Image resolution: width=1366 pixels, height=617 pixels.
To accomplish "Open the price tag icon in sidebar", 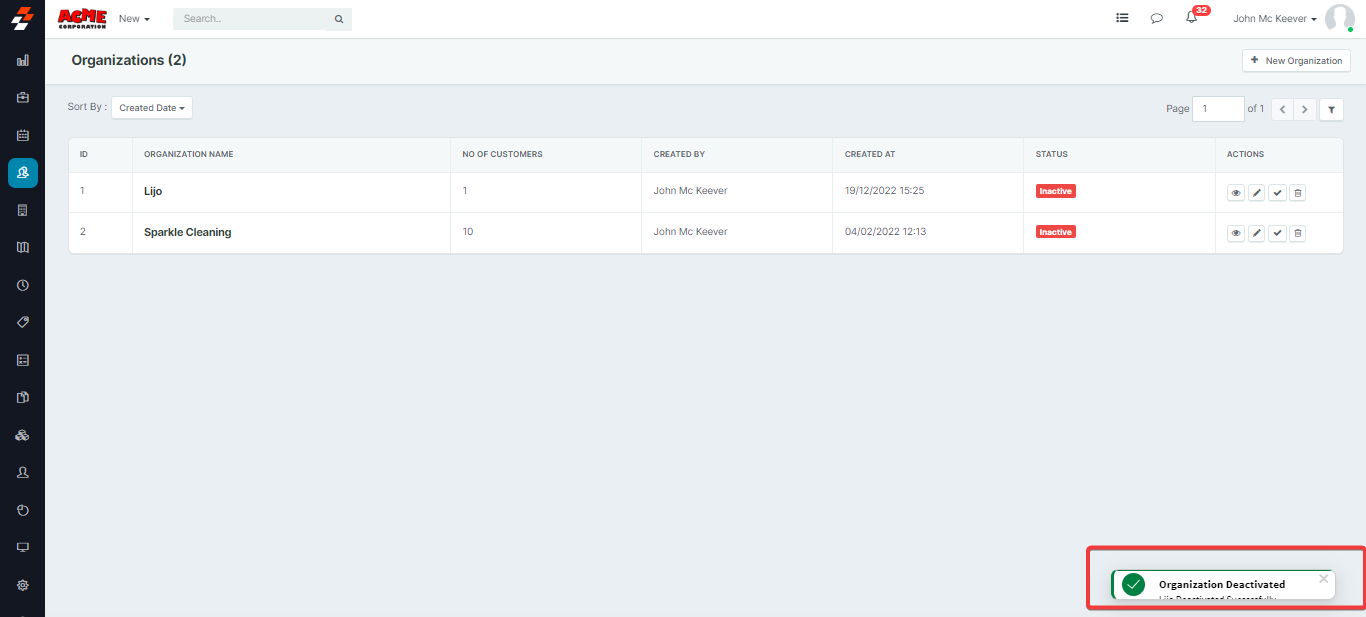I will [23, 322].
